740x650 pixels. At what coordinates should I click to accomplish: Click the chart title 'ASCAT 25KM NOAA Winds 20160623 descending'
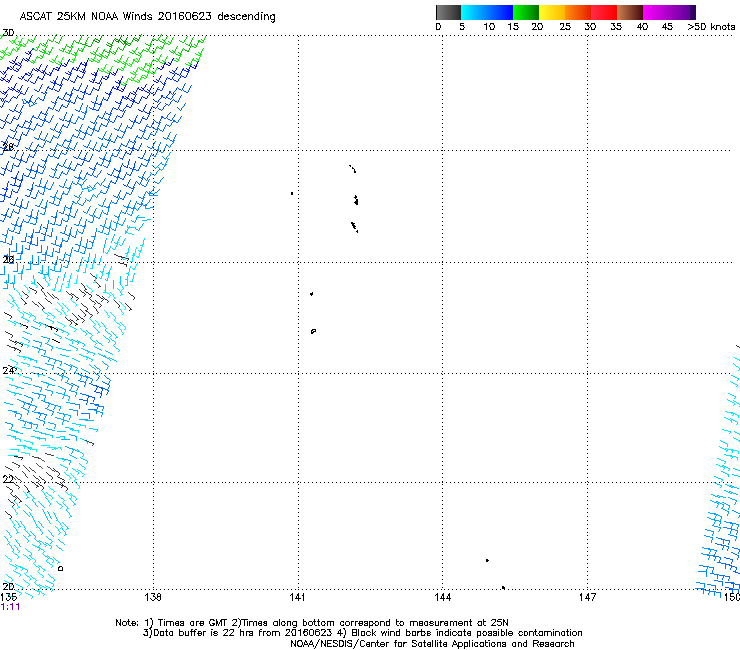(147, 17)
